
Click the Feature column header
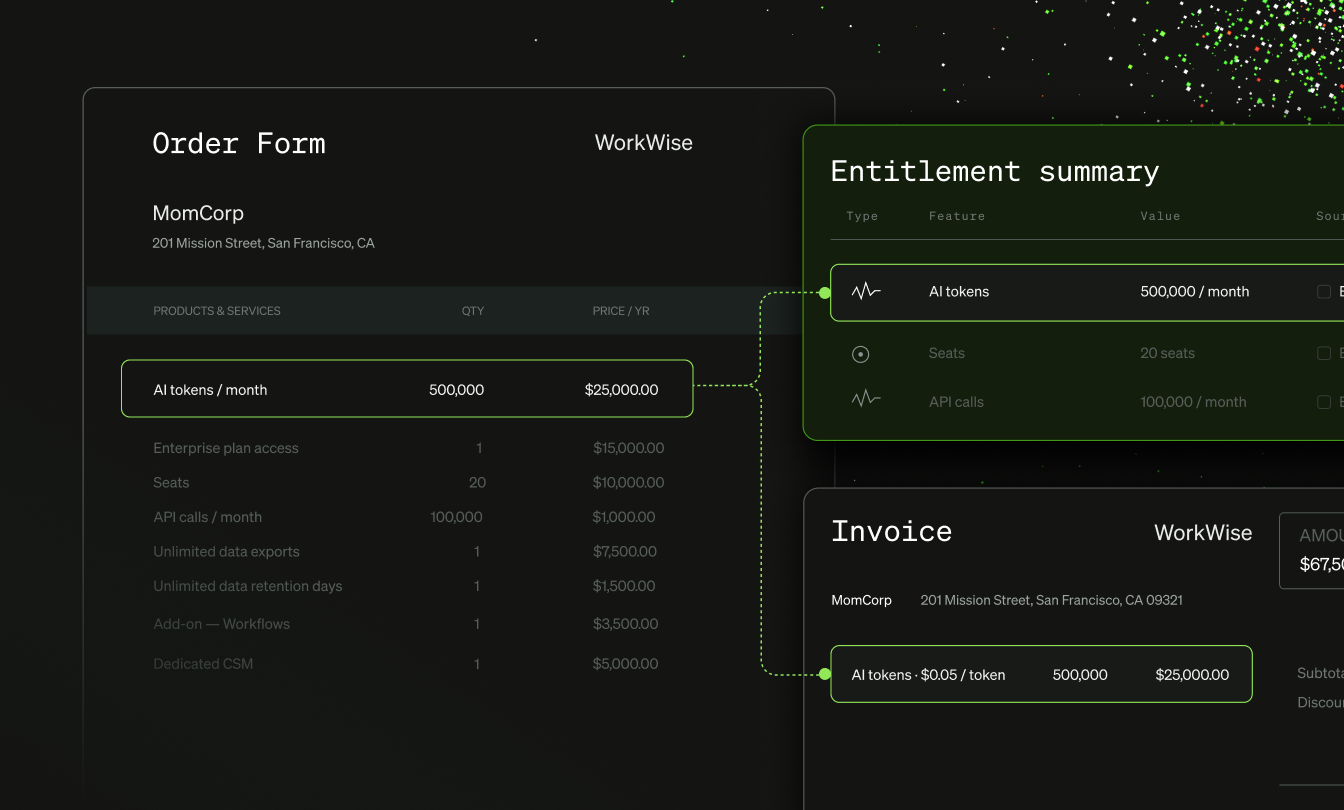[x=957, y=216]
